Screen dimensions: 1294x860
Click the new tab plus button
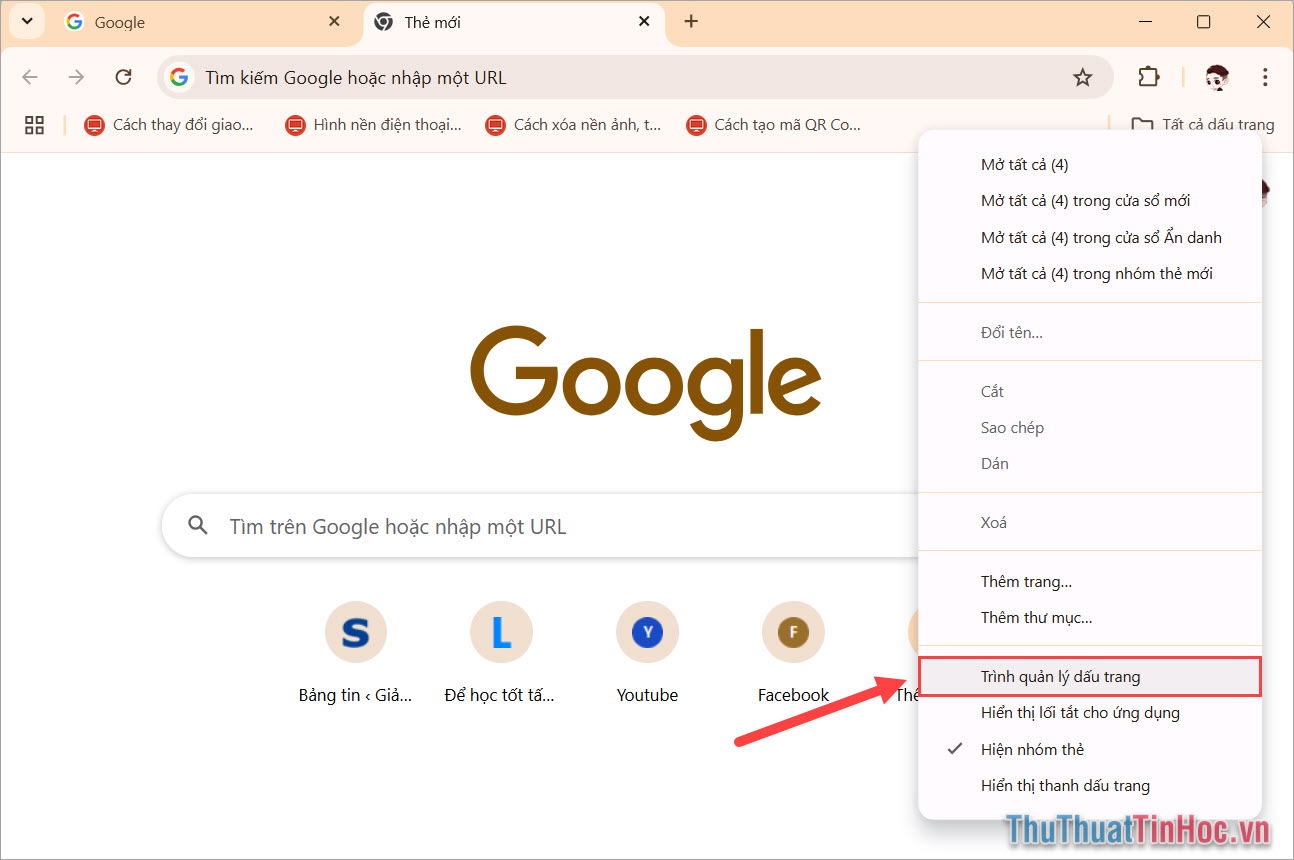[691, 22]
